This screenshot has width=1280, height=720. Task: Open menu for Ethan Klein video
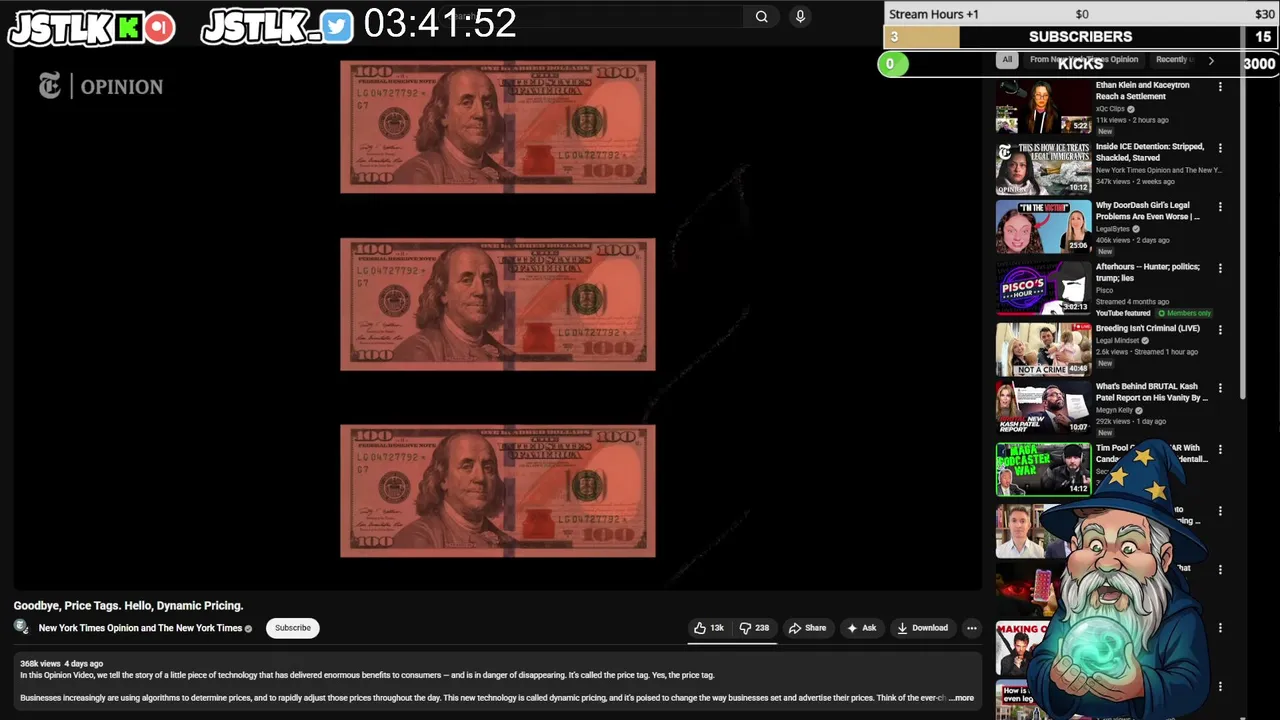pyautogui.click(x=1220, y=87)
